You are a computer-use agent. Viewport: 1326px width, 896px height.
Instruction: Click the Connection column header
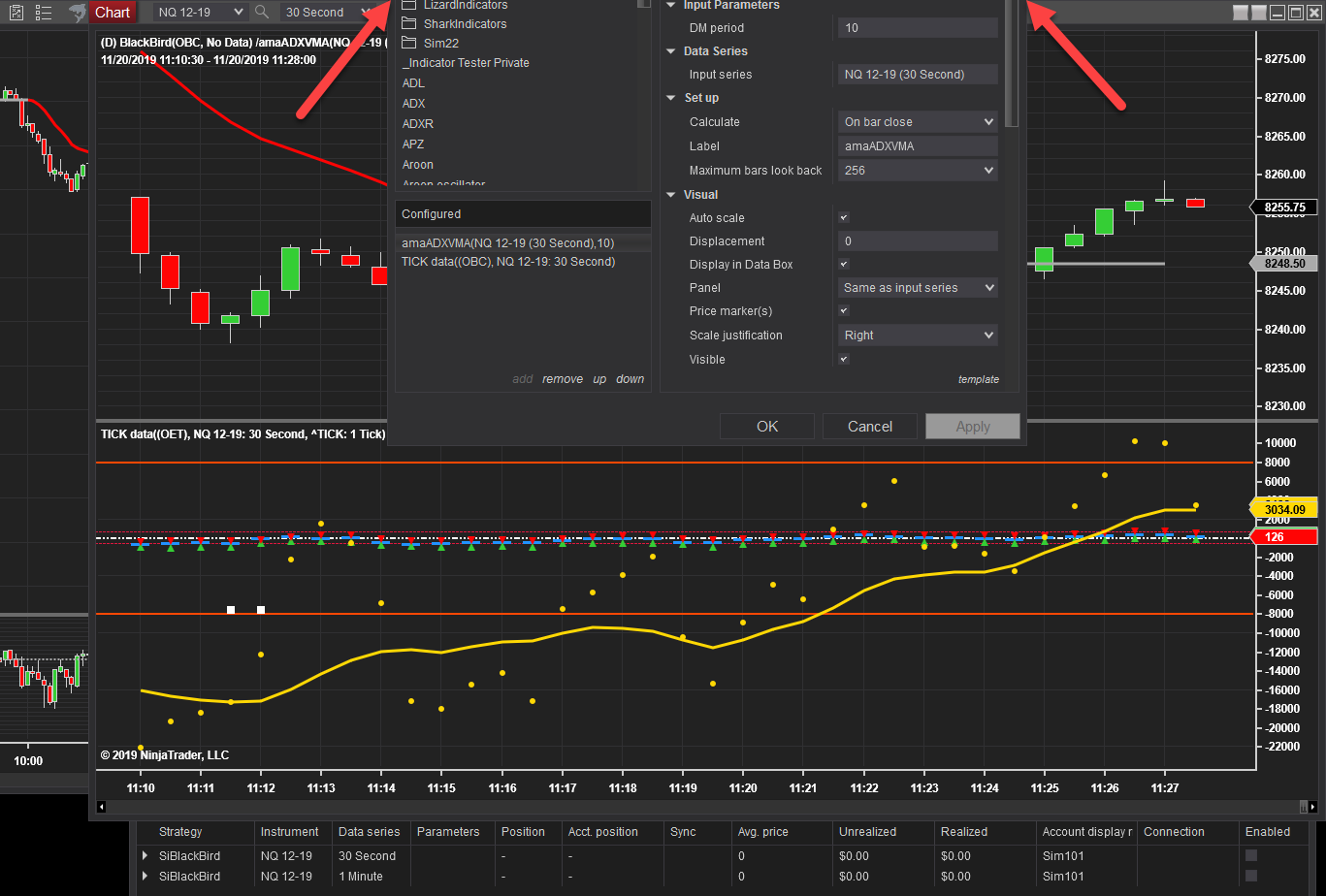1174,832
